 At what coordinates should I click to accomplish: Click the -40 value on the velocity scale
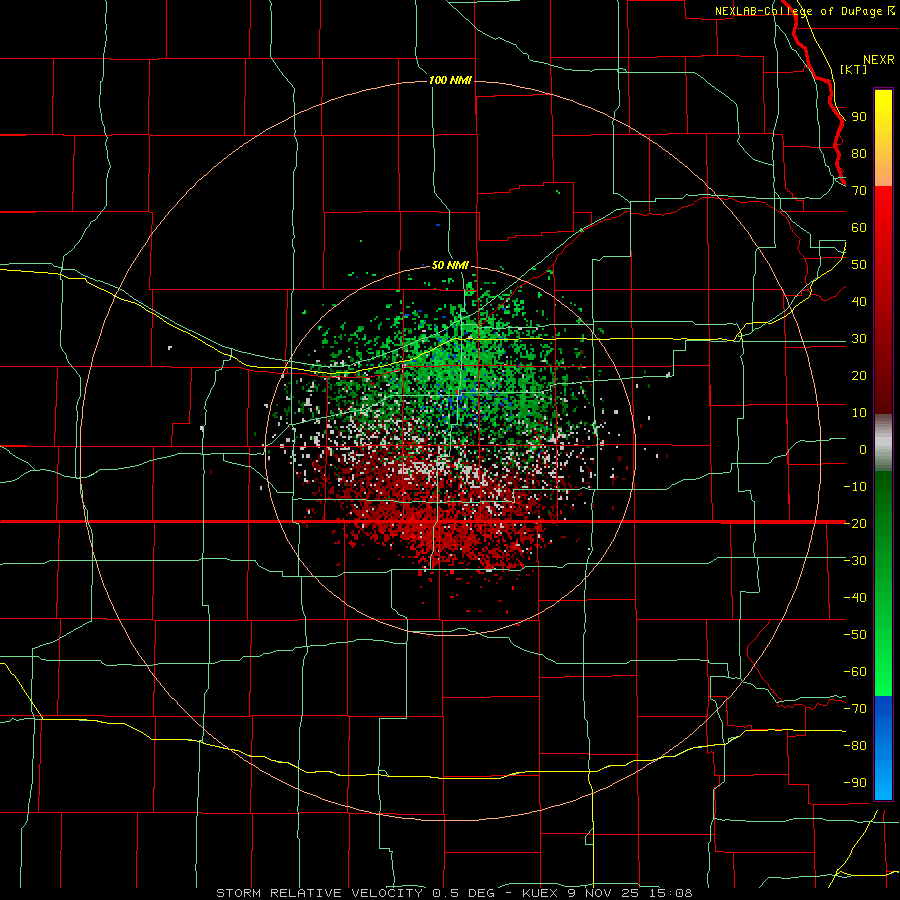(x=855, y=598)
